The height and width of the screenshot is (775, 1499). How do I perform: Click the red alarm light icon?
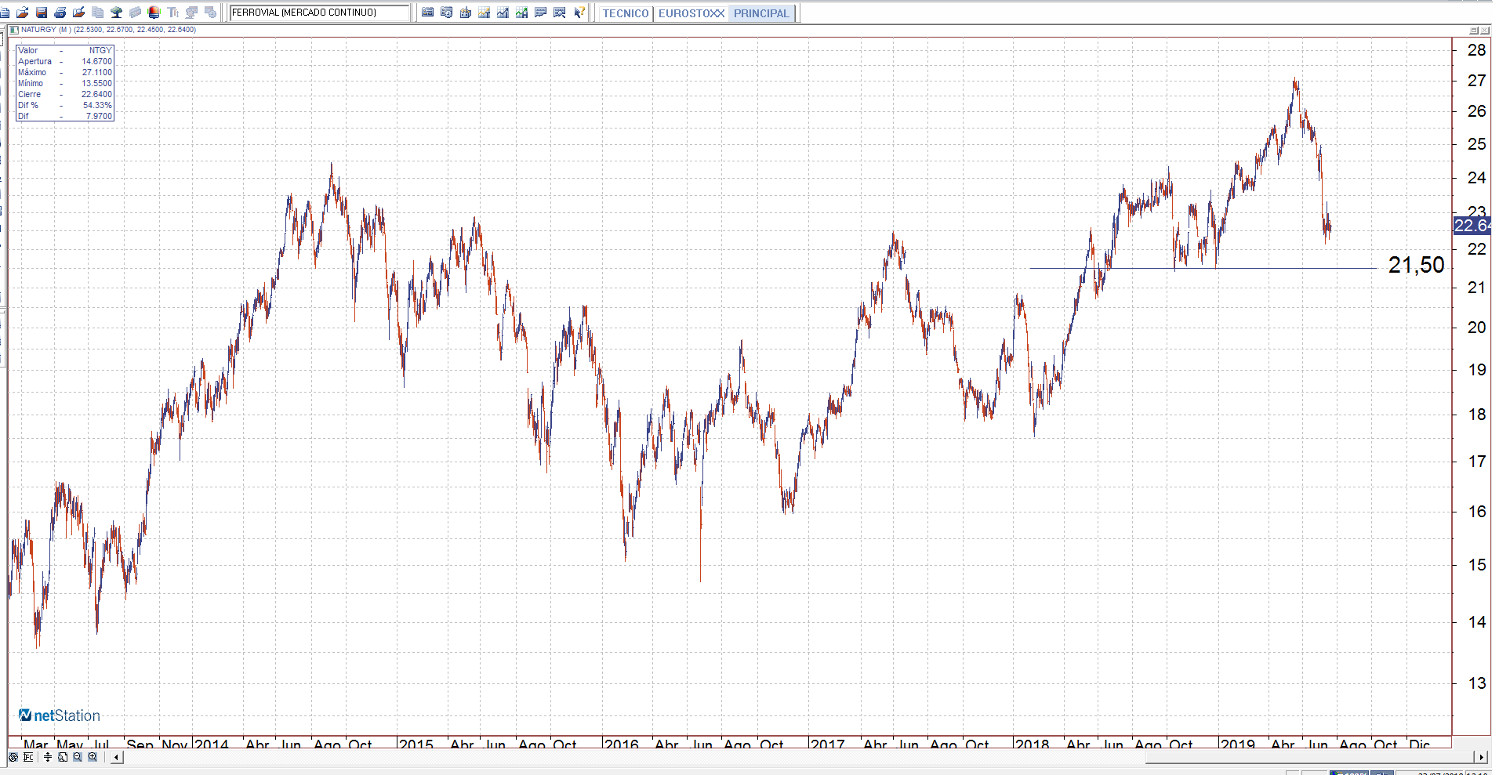(x=153, y=13)
